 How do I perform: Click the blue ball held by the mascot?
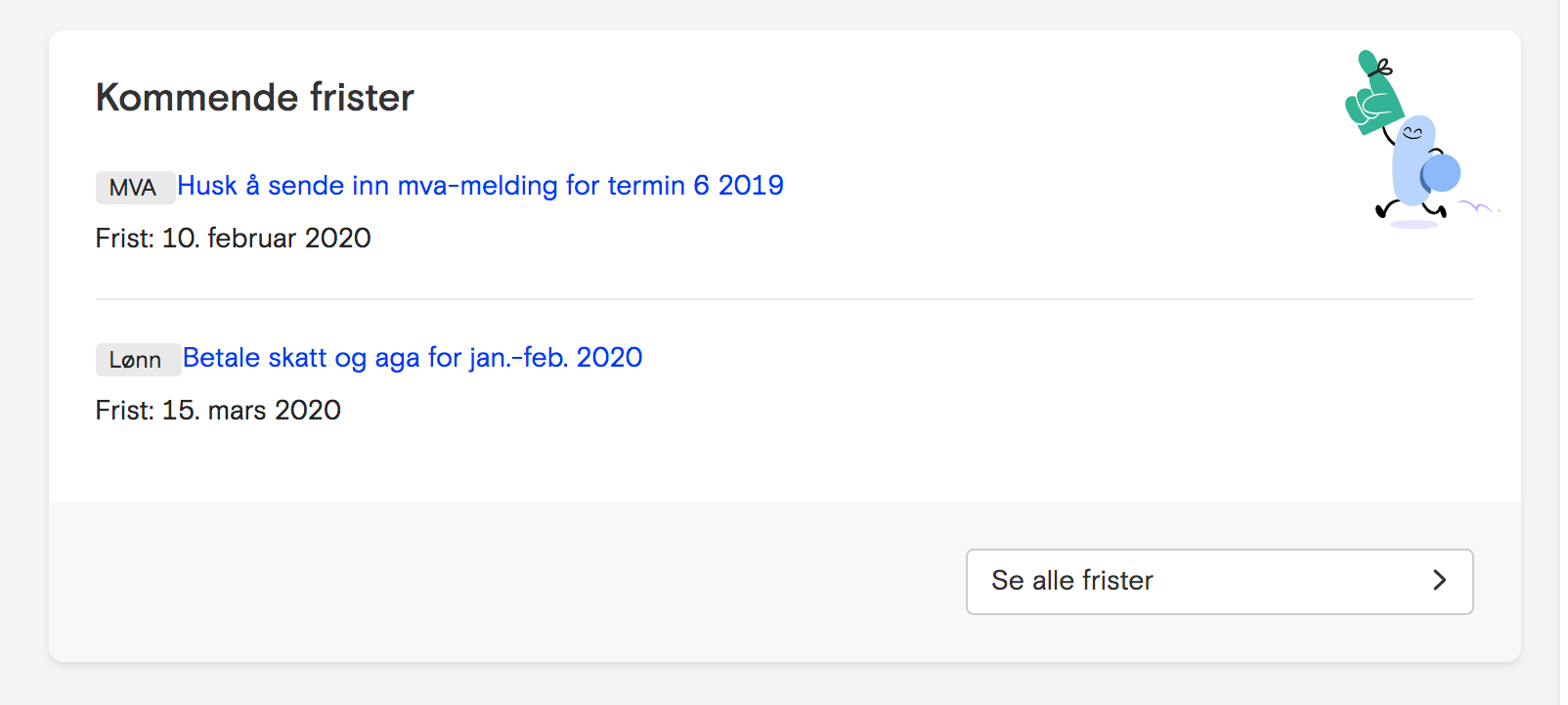coord(1440,173)
